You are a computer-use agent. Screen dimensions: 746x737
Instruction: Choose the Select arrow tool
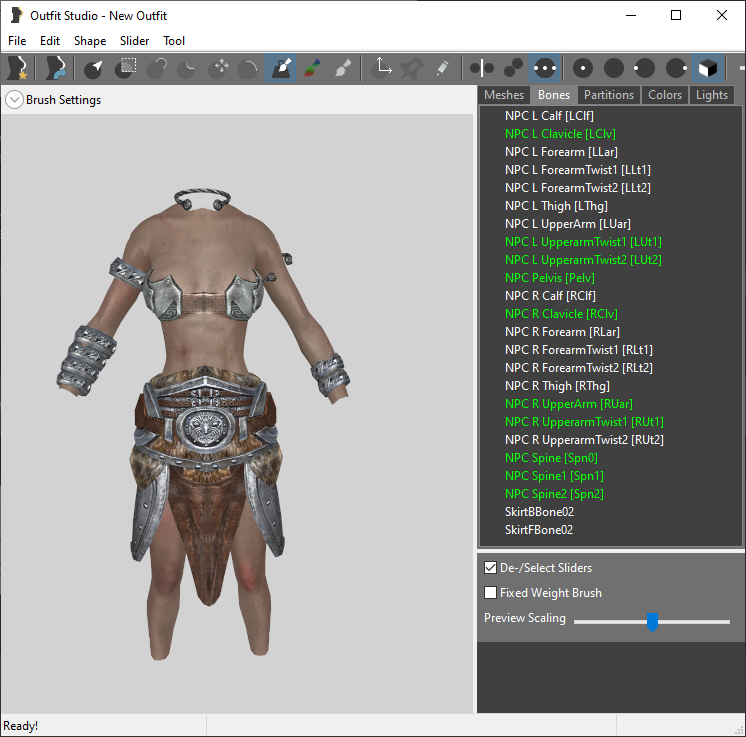click(93, 68)
